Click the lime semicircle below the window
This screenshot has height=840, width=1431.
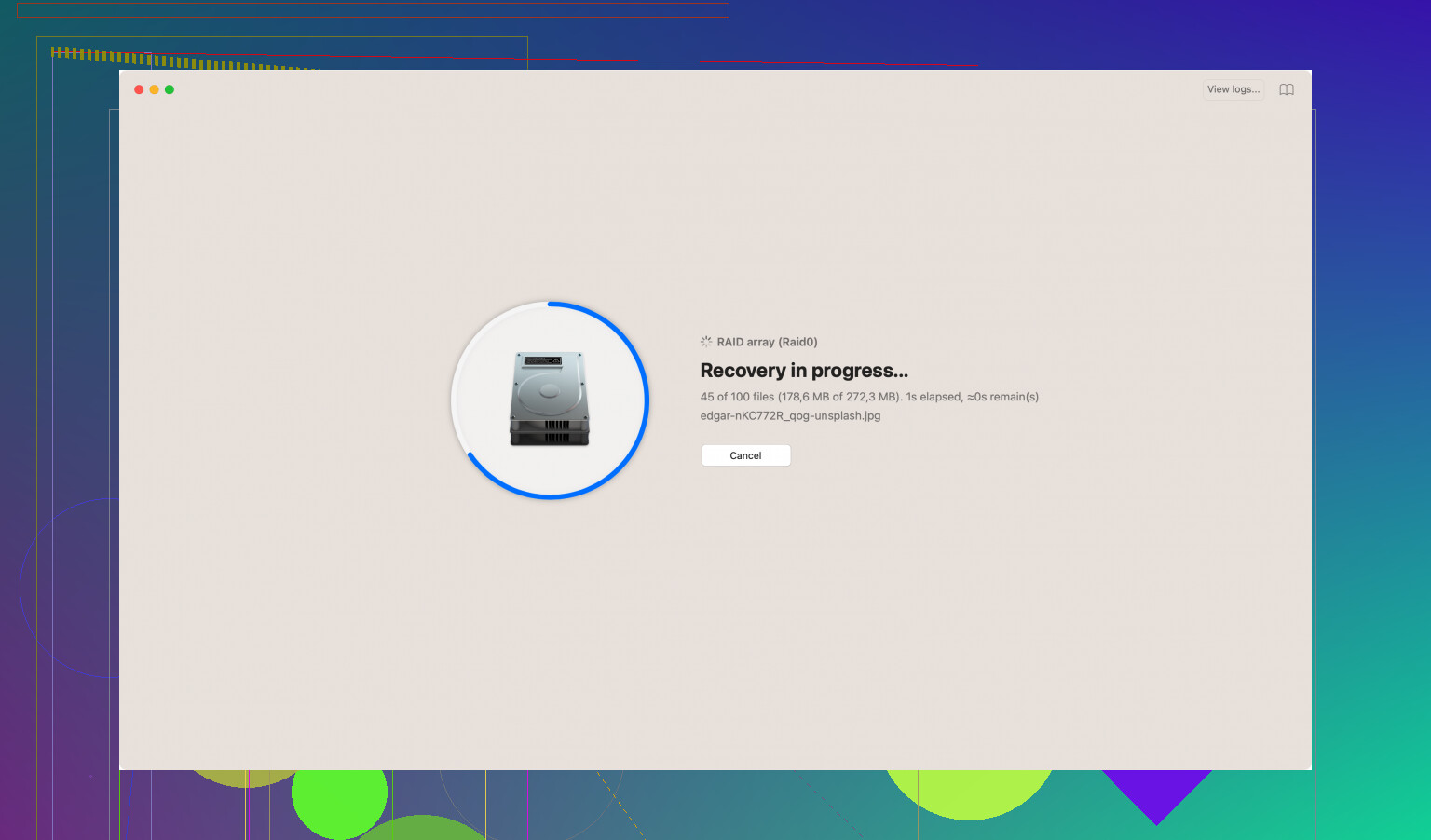[969, 792]
